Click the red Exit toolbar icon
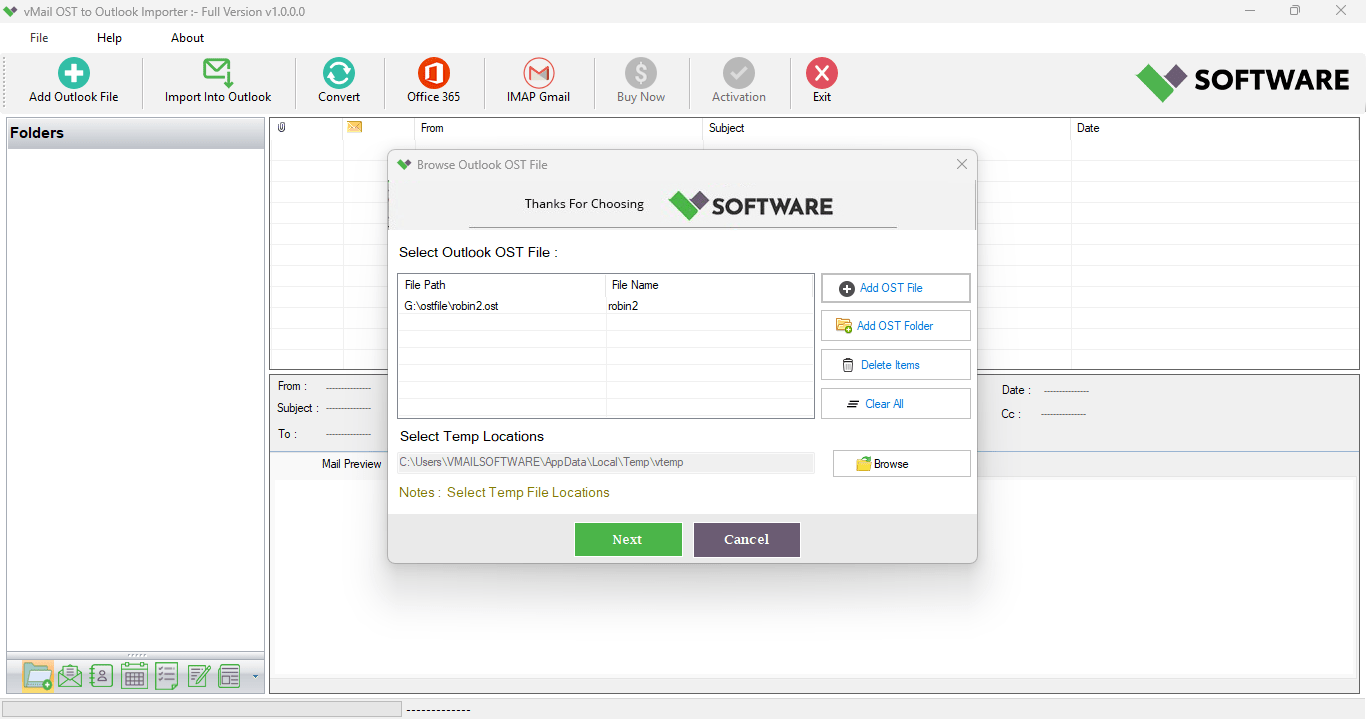The width and height of the screenshot is (1366, 720). [x=822, y=73]
